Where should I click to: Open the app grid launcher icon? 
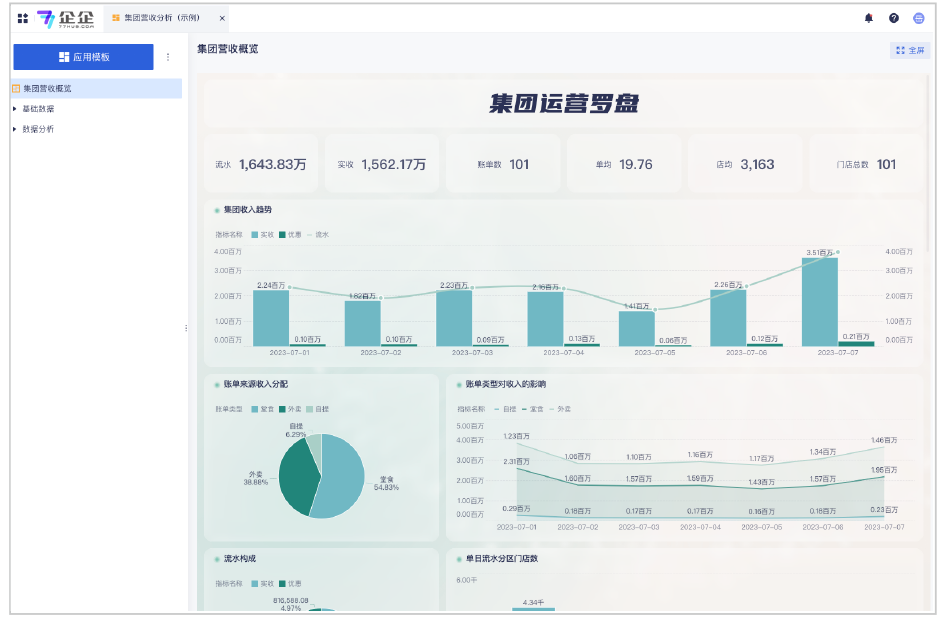pos(23,18)
